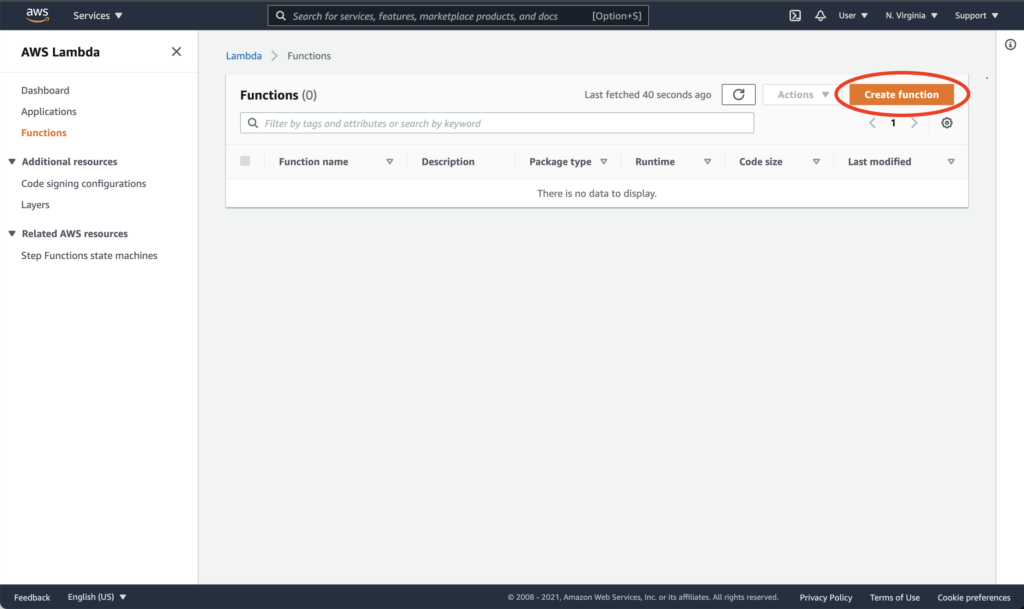Viewport: 1024px width, 609px height.
Task: Open Privacy Policy link
Action: point(825,597)
